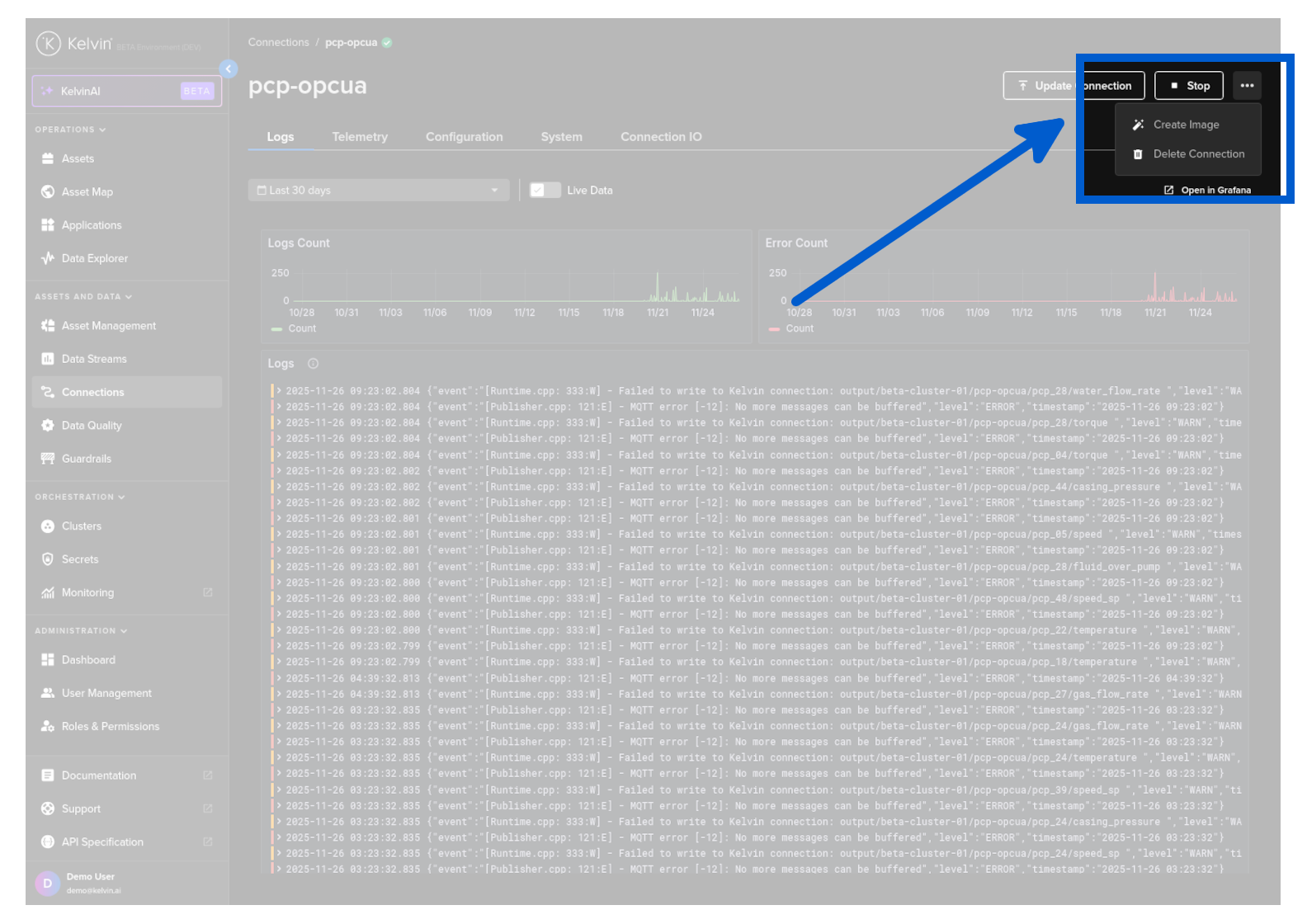This screenshot has height=924, width=1307.
Task: Open Clusters from sidebar icon
Action: point(48,526)
